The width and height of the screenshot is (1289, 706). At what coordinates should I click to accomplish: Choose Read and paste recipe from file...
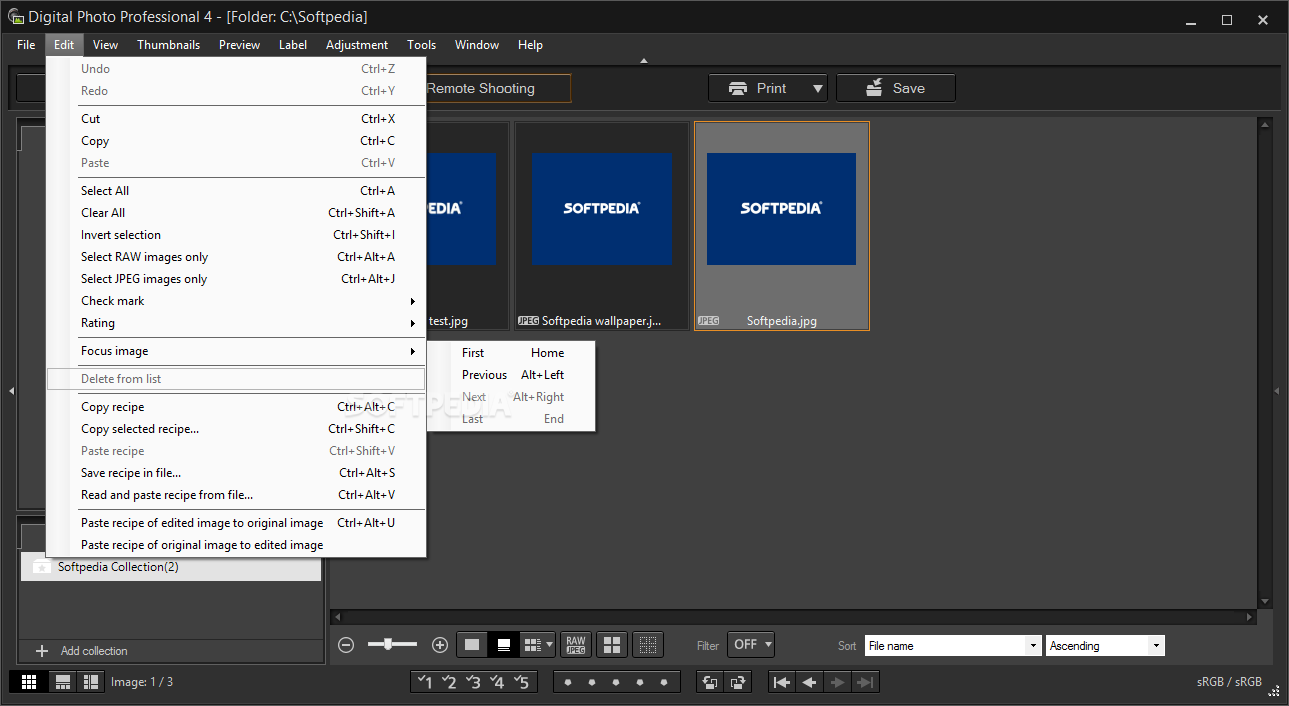(236, 495)
